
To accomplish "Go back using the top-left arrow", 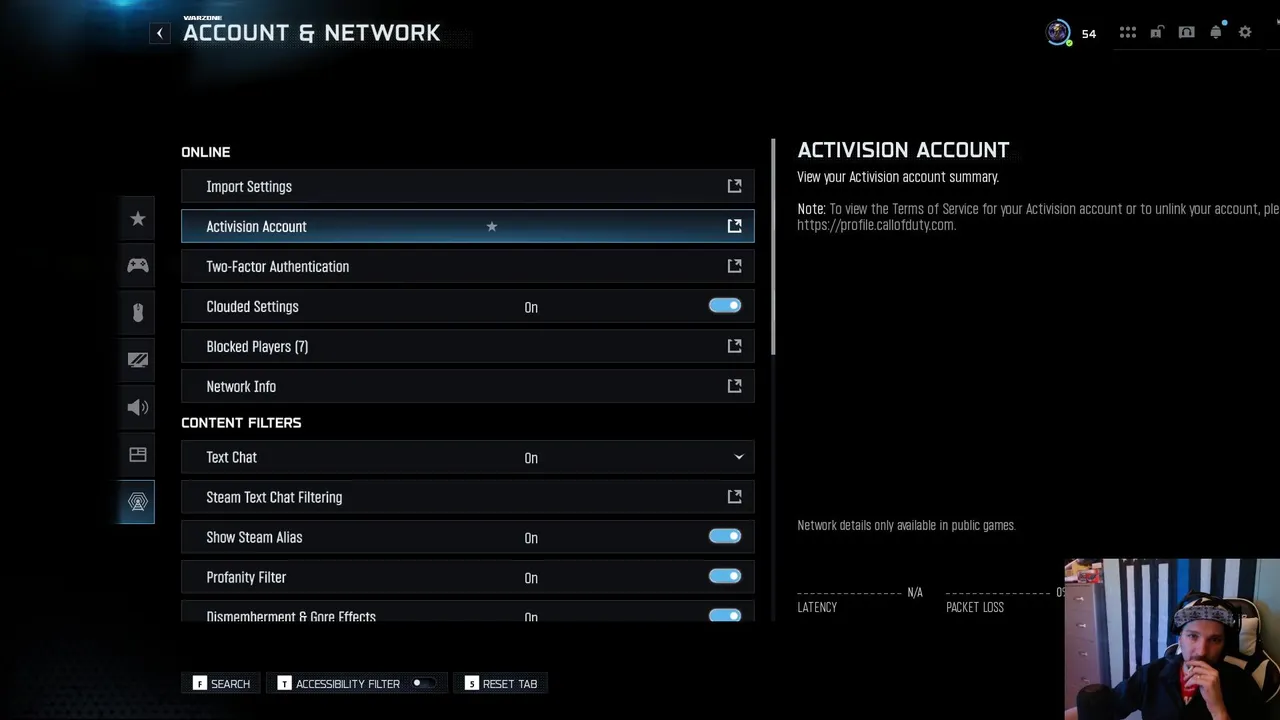I will coord(160,33).
